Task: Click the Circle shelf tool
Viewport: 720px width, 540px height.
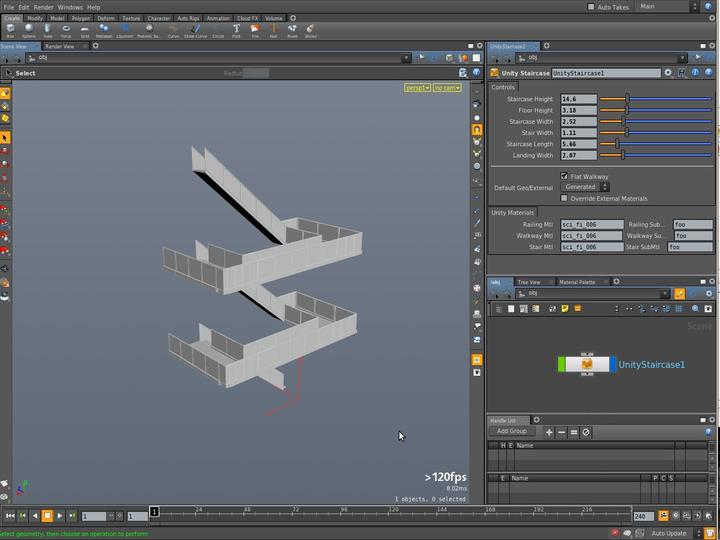Action: point(218,30)
